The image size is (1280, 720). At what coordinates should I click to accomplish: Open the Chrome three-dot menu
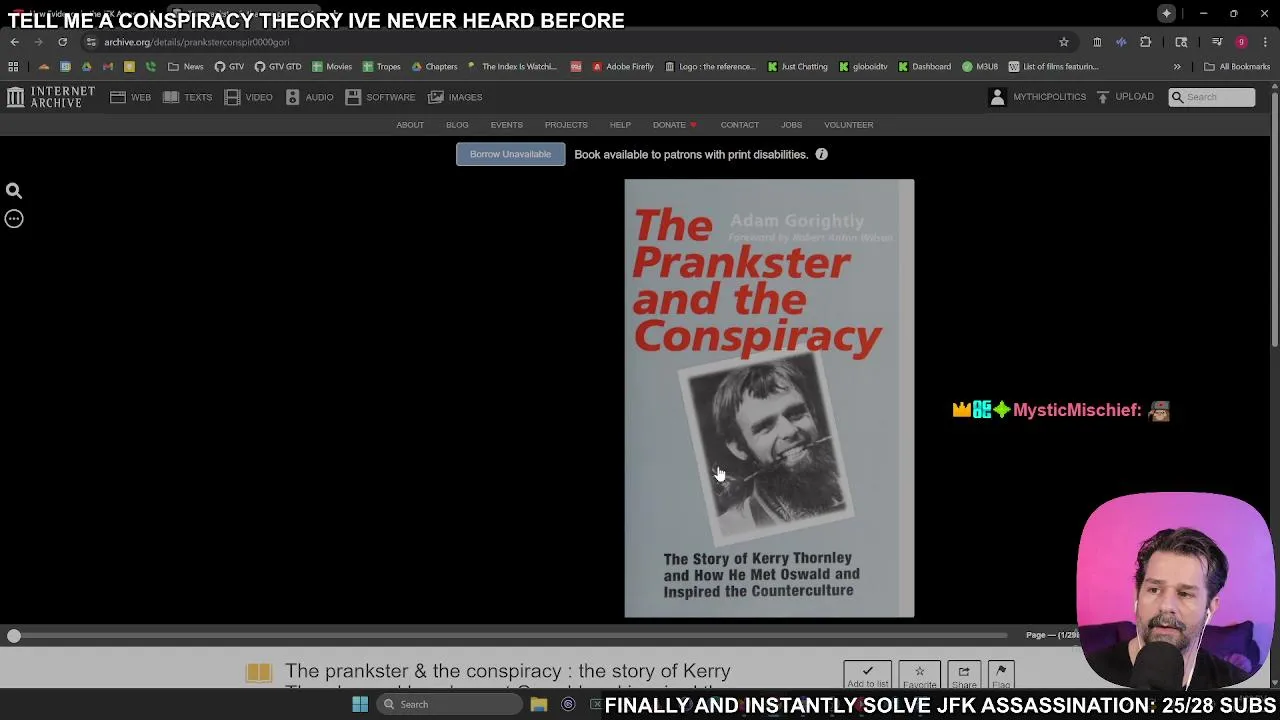tap(1265, 42)
